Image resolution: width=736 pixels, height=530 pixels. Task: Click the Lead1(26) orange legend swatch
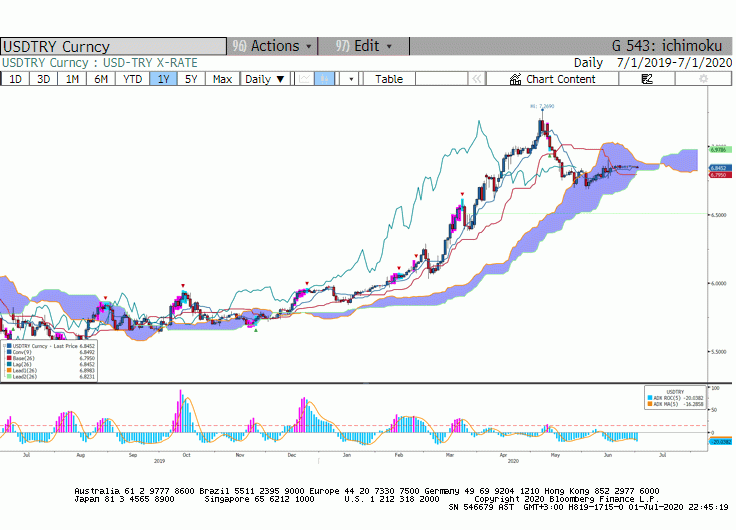9,370
